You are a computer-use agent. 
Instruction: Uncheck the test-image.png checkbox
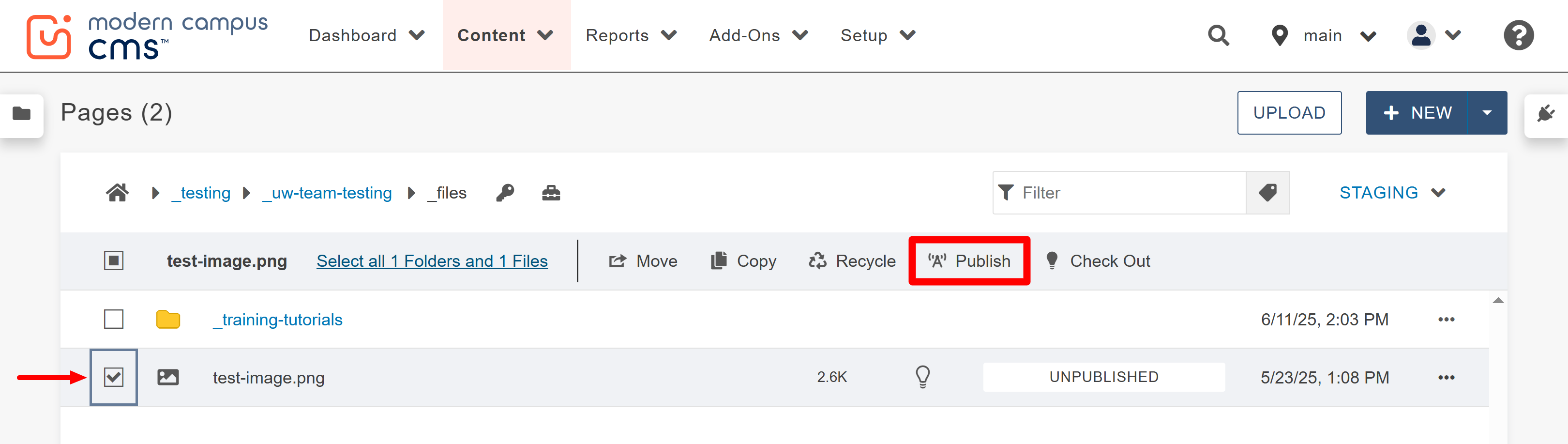click(113, 377)
